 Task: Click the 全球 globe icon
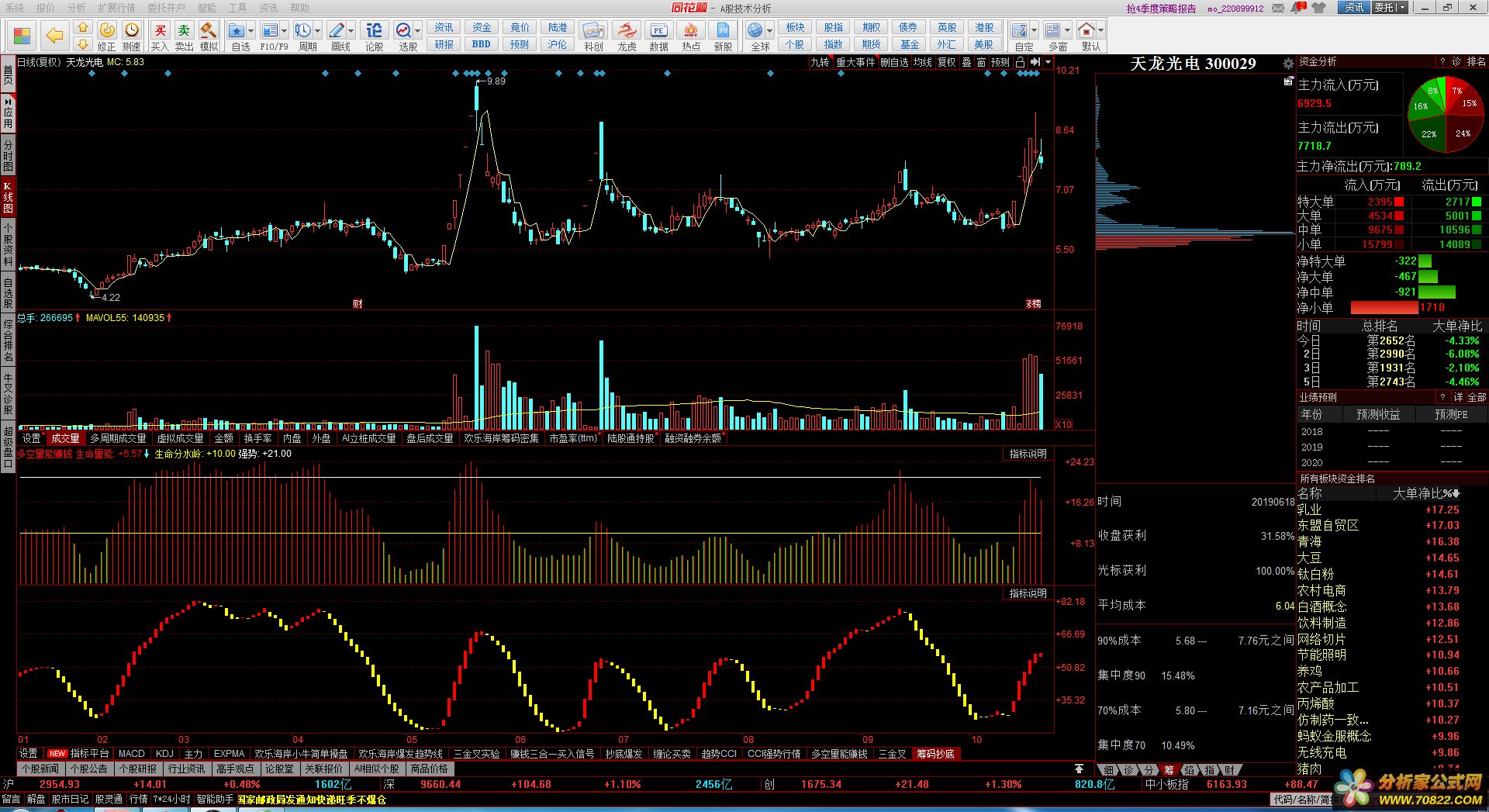pos(755,31)
